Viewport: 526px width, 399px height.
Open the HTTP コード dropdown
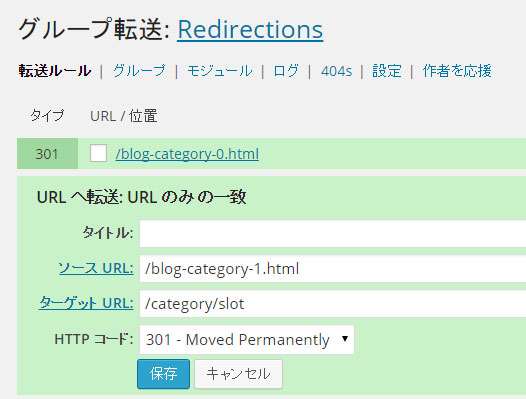[x=247, y=339]
